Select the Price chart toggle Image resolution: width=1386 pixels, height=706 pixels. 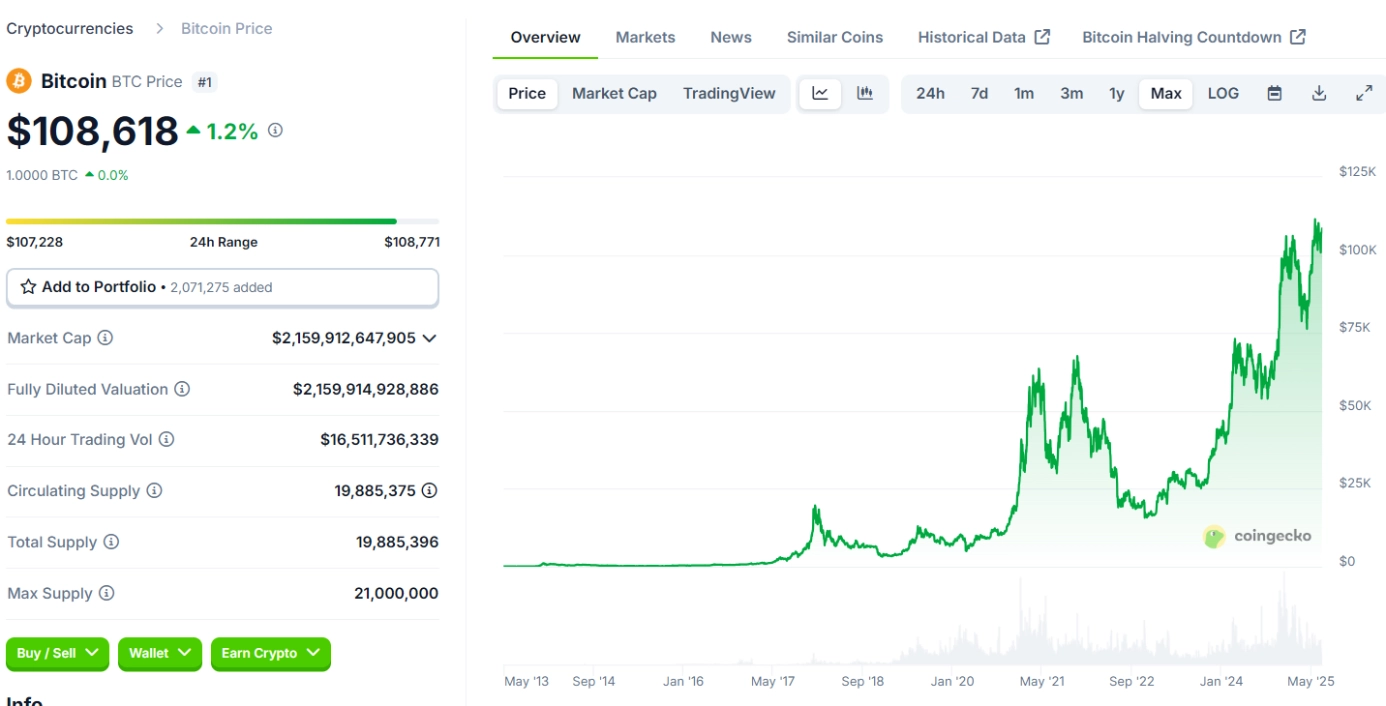click(527, 93)
